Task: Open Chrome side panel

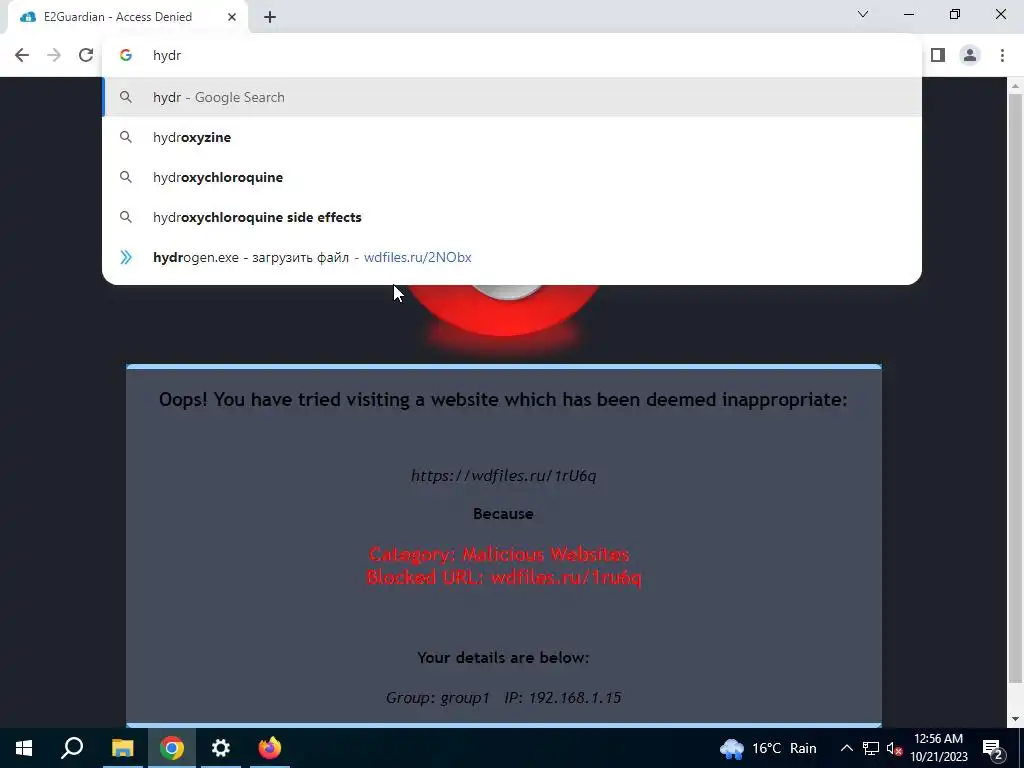Action: [x=938, y=56]
